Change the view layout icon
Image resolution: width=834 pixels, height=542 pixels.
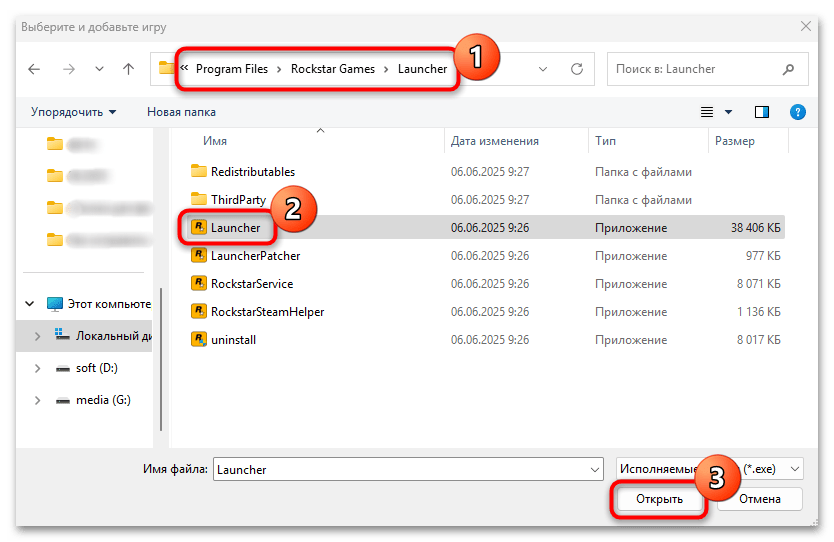[706, 112]
